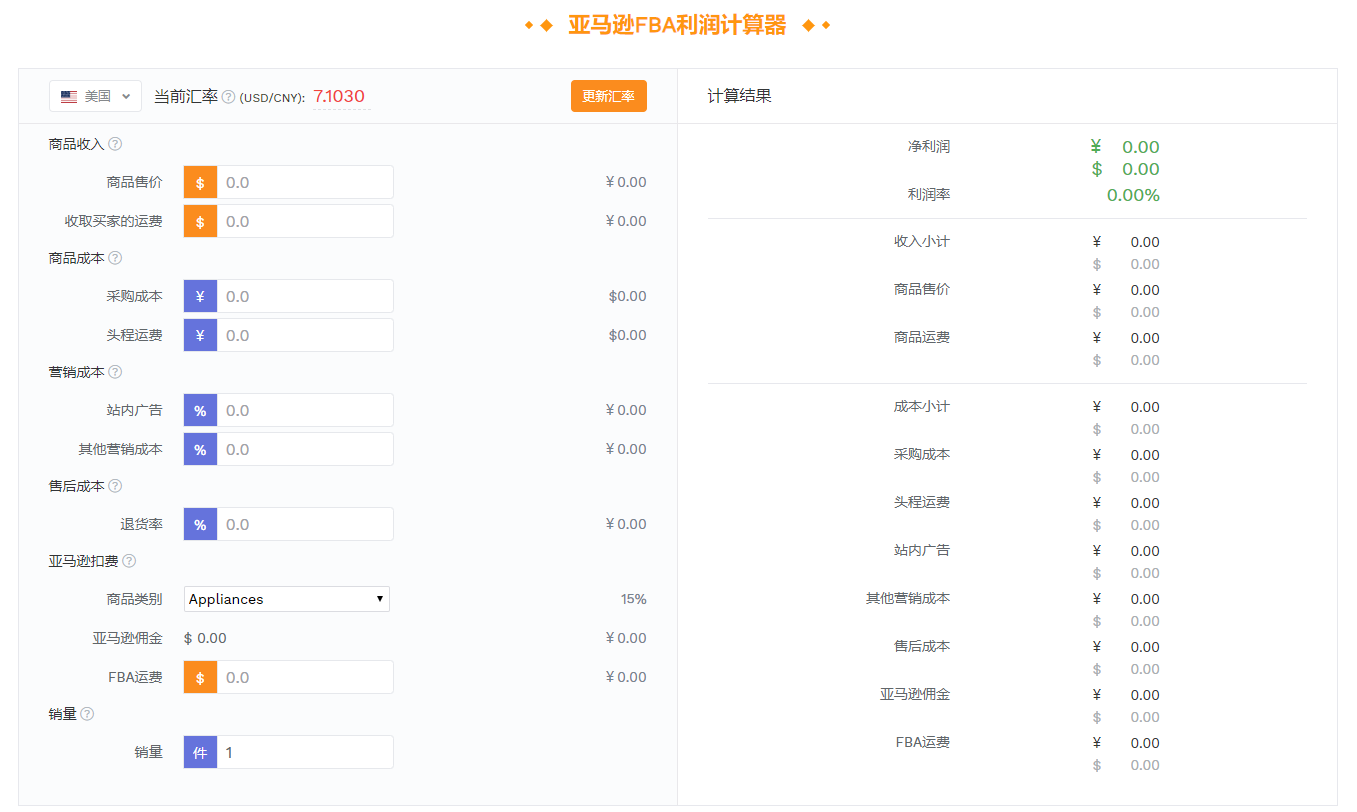The width and height of the screenshot is (1357, 812).
Task: Click the (USD/CNY) label
Action: [272, 98]
